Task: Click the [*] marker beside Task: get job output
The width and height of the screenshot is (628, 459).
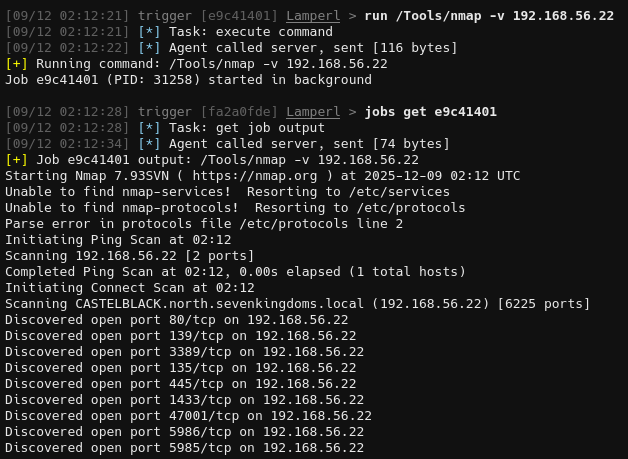Action: tap(148, 128)
